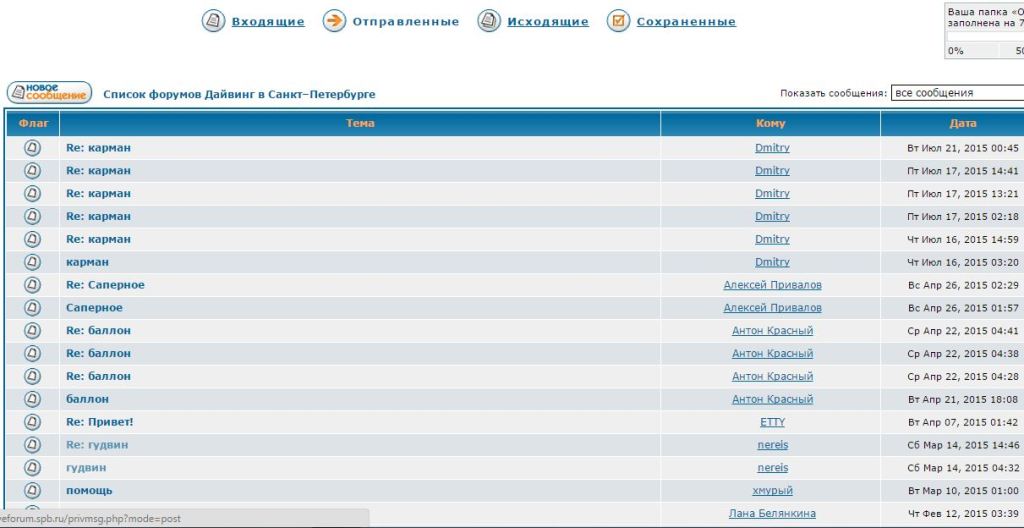Click the Inbox (Входящие) folder icon

click(x=213, y=21)
